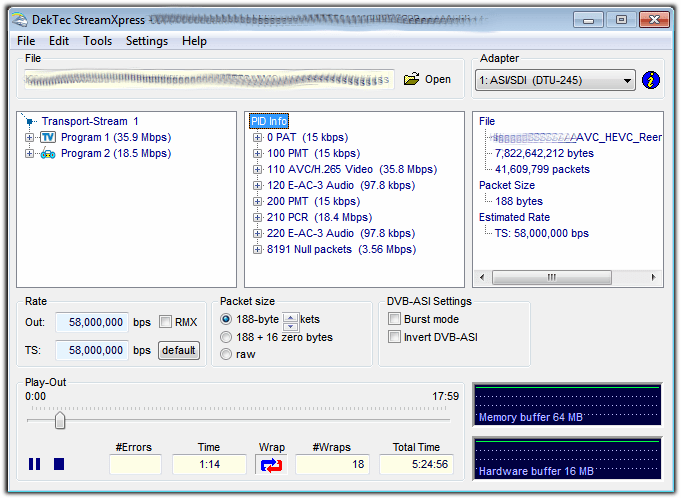Select the PID Info header
This screenshot has width=681, height=498.
(x=269, y=121)
